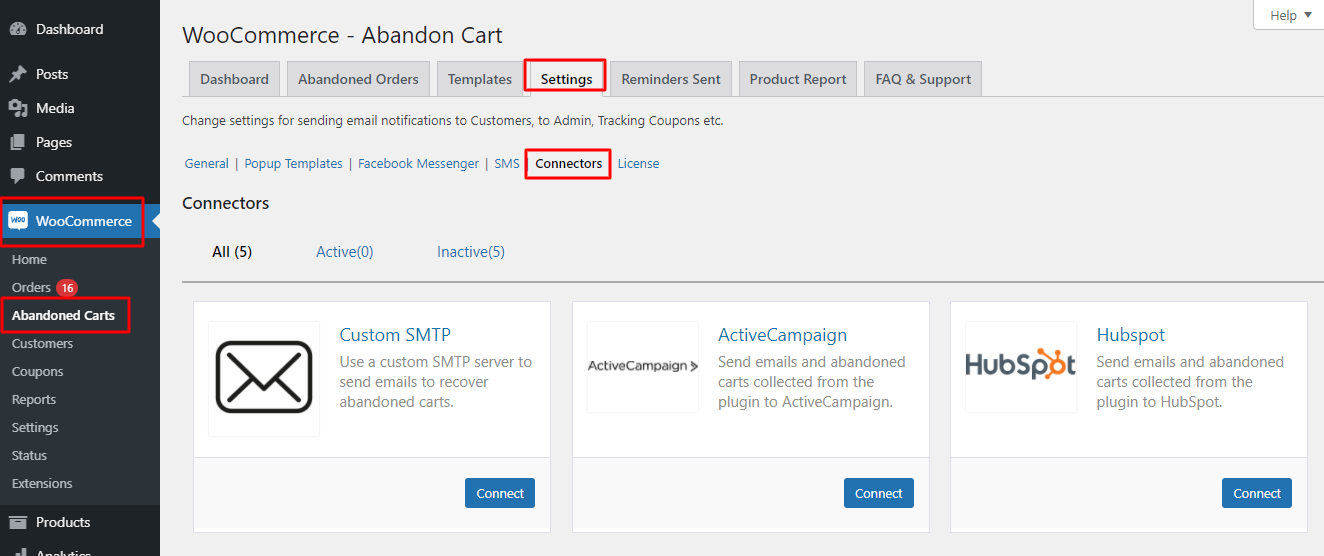1324x556 pixels.
Task: Open the Status submenu item
Action: pos(29,455)
